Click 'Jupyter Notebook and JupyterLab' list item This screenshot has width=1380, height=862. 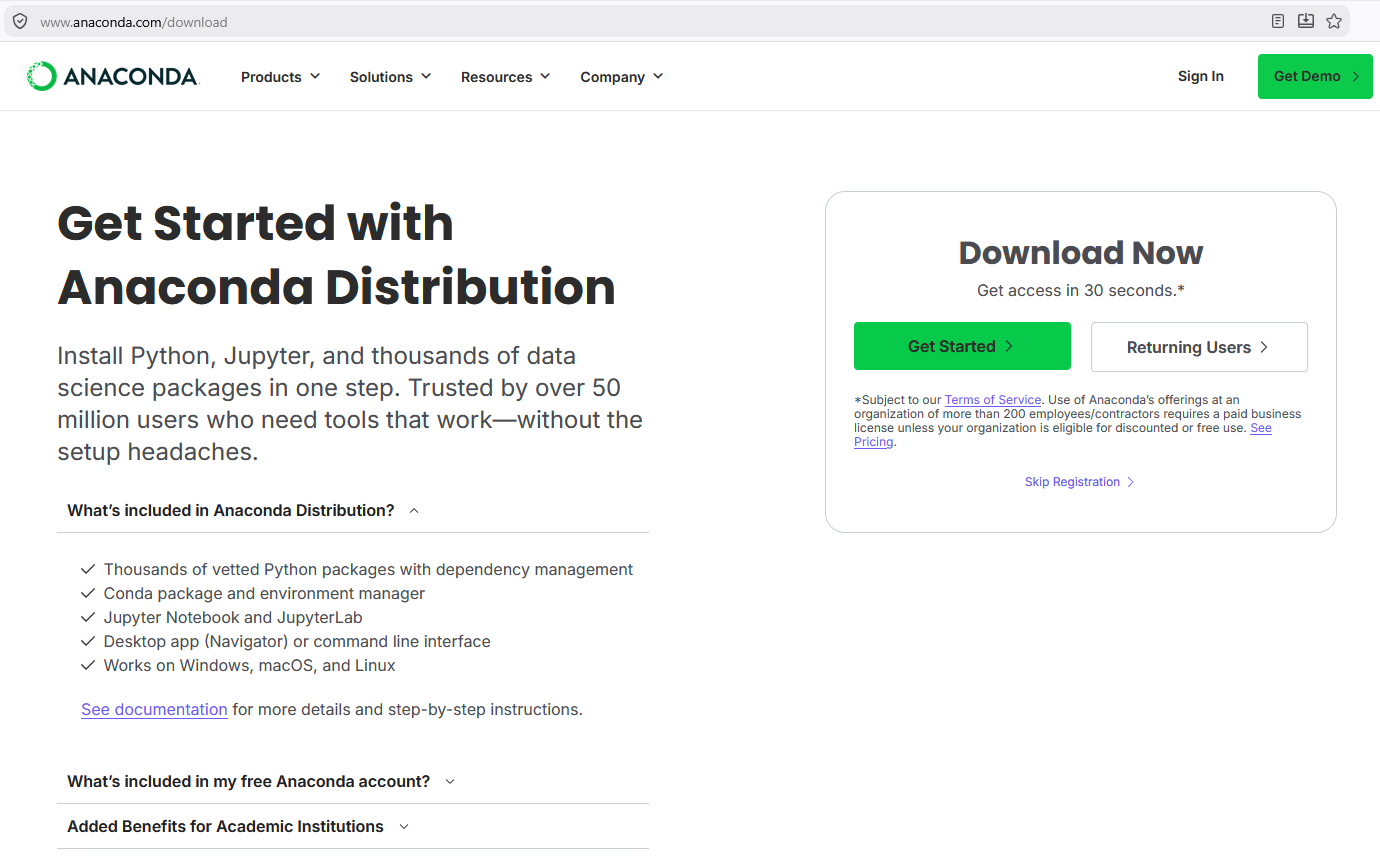[x=233, y=617]
